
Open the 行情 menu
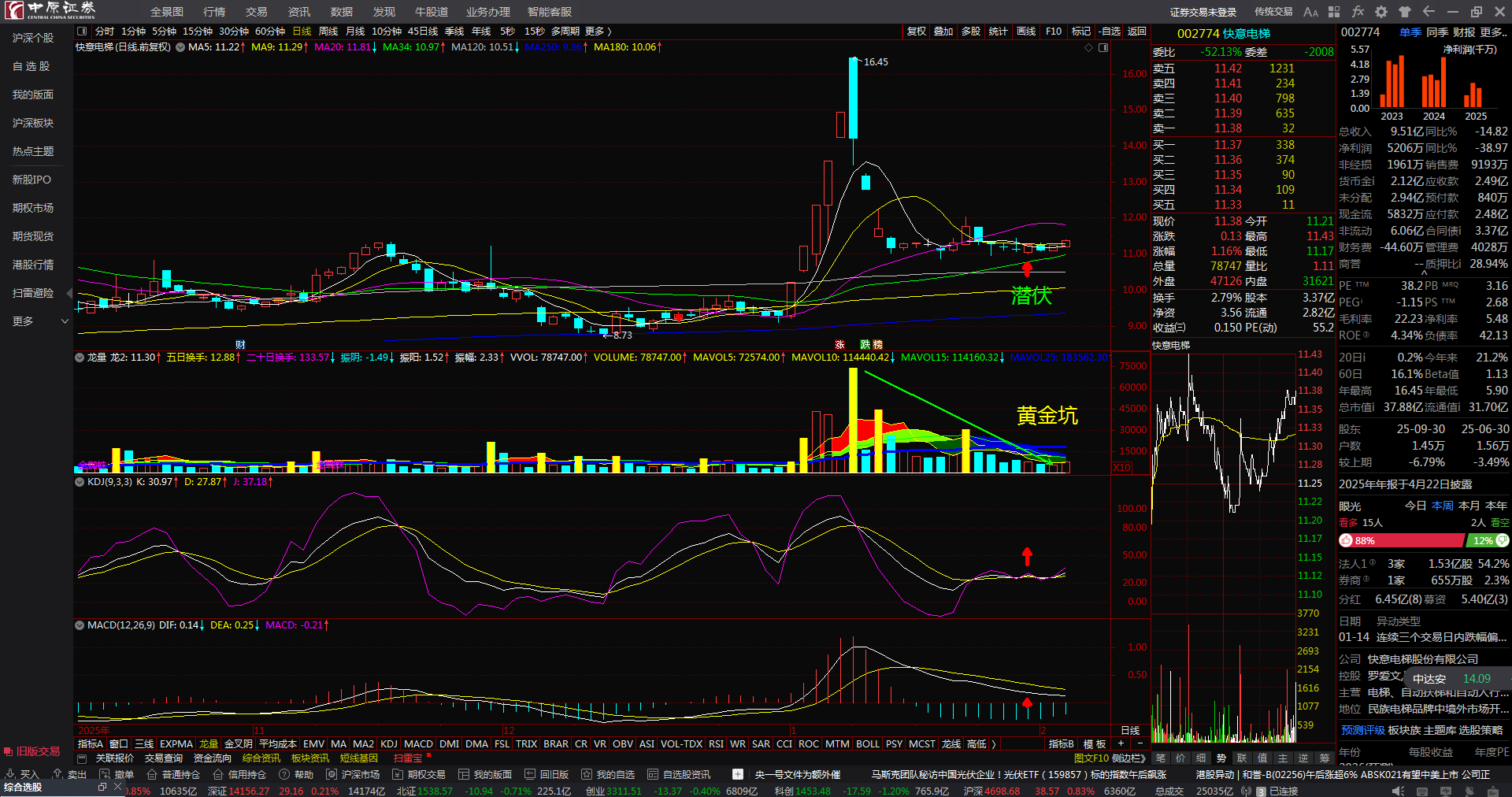point(214,12)
